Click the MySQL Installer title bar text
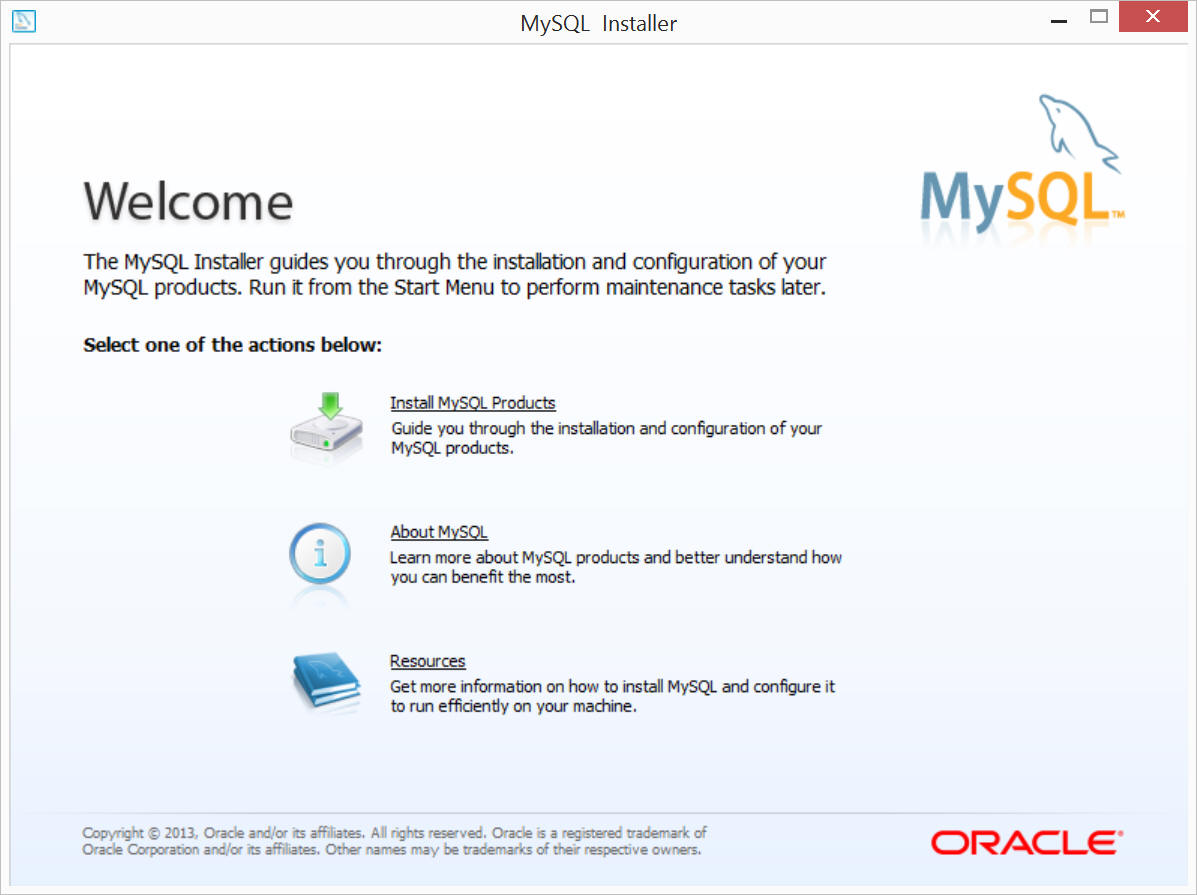 598,24
